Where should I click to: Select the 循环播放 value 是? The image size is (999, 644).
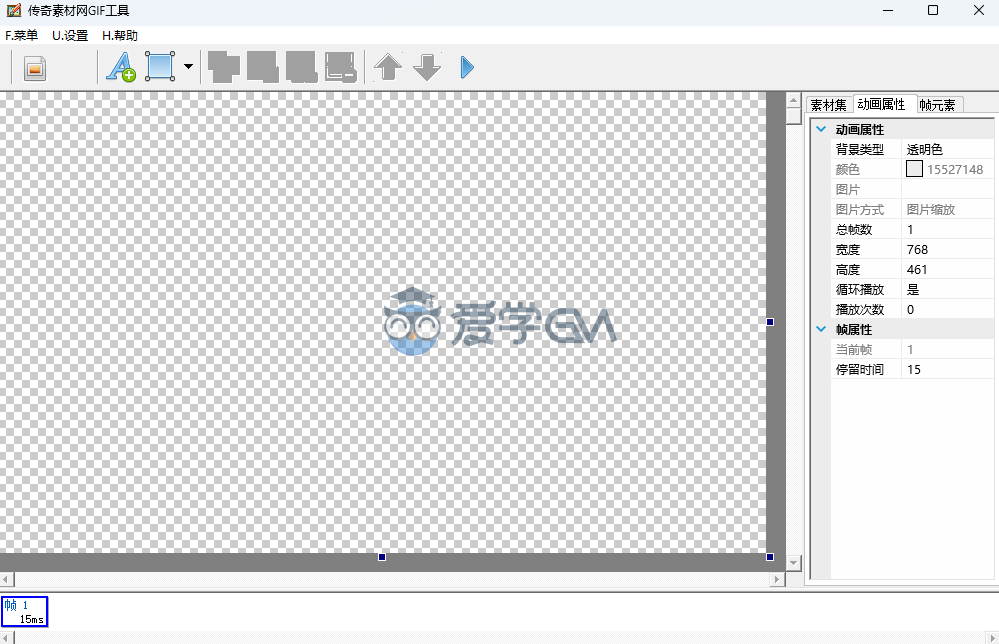pos(913,289)
